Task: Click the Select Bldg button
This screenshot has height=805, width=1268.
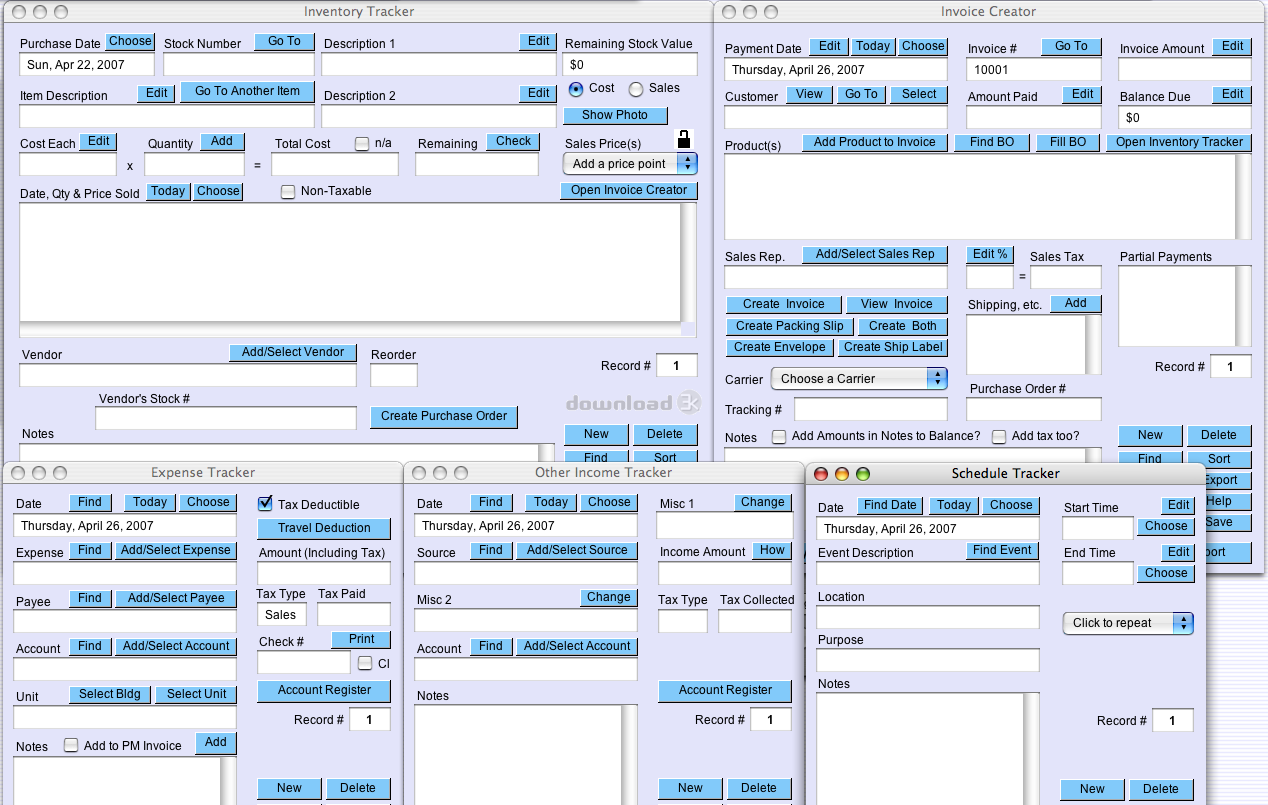Action: click(x=110, y=694)
